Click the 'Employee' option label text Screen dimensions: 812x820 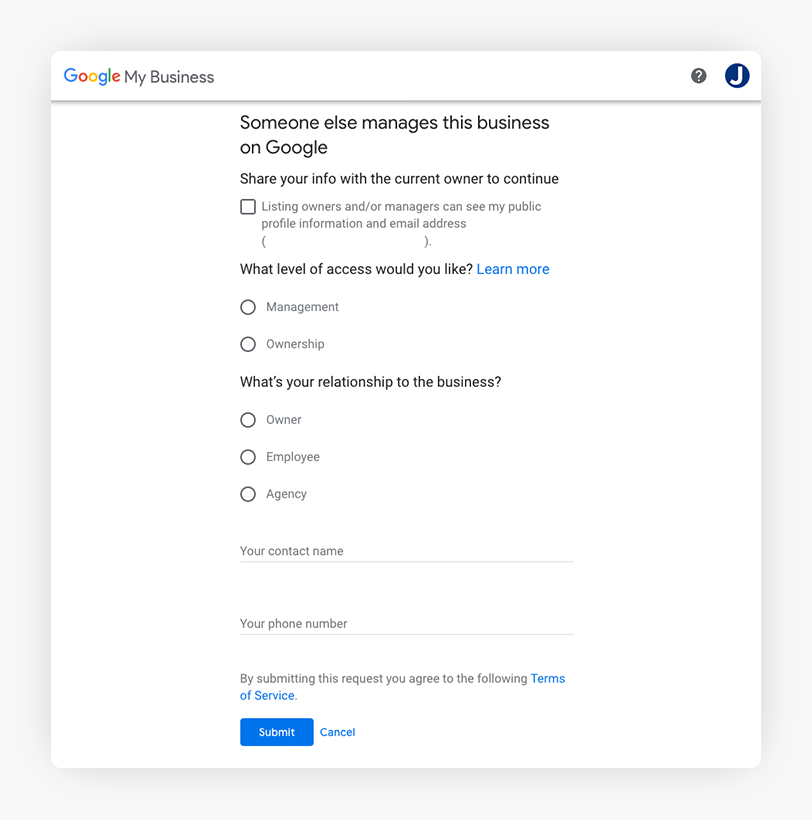coord(293,457)
